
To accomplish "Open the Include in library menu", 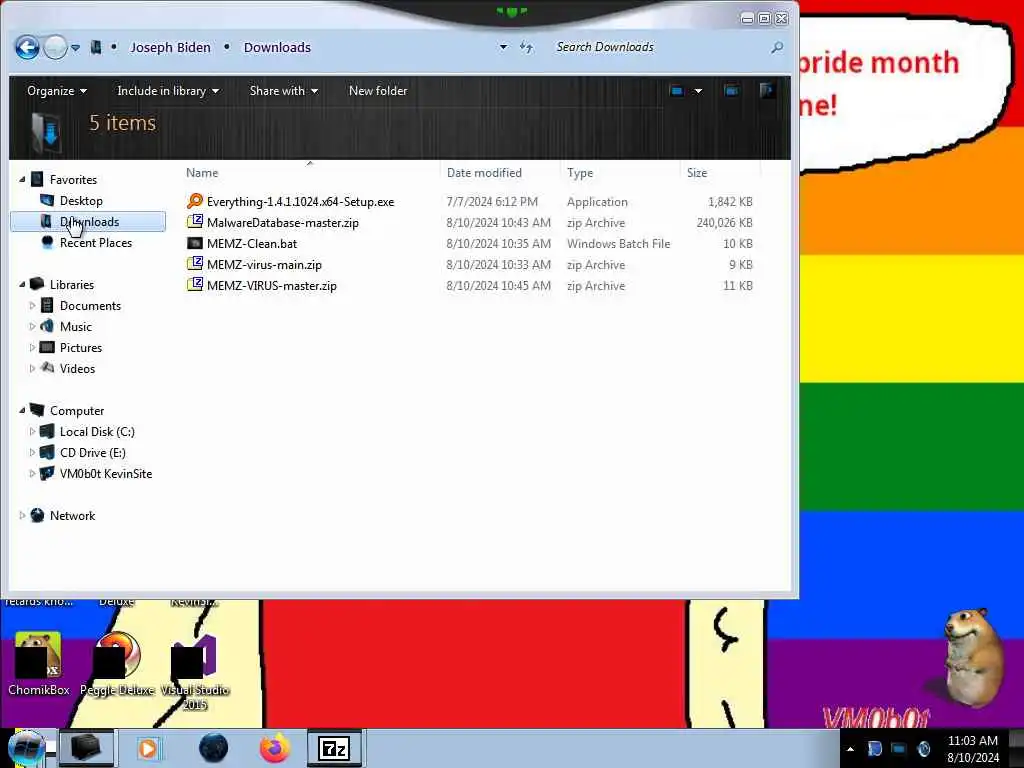I will point(168,91).
